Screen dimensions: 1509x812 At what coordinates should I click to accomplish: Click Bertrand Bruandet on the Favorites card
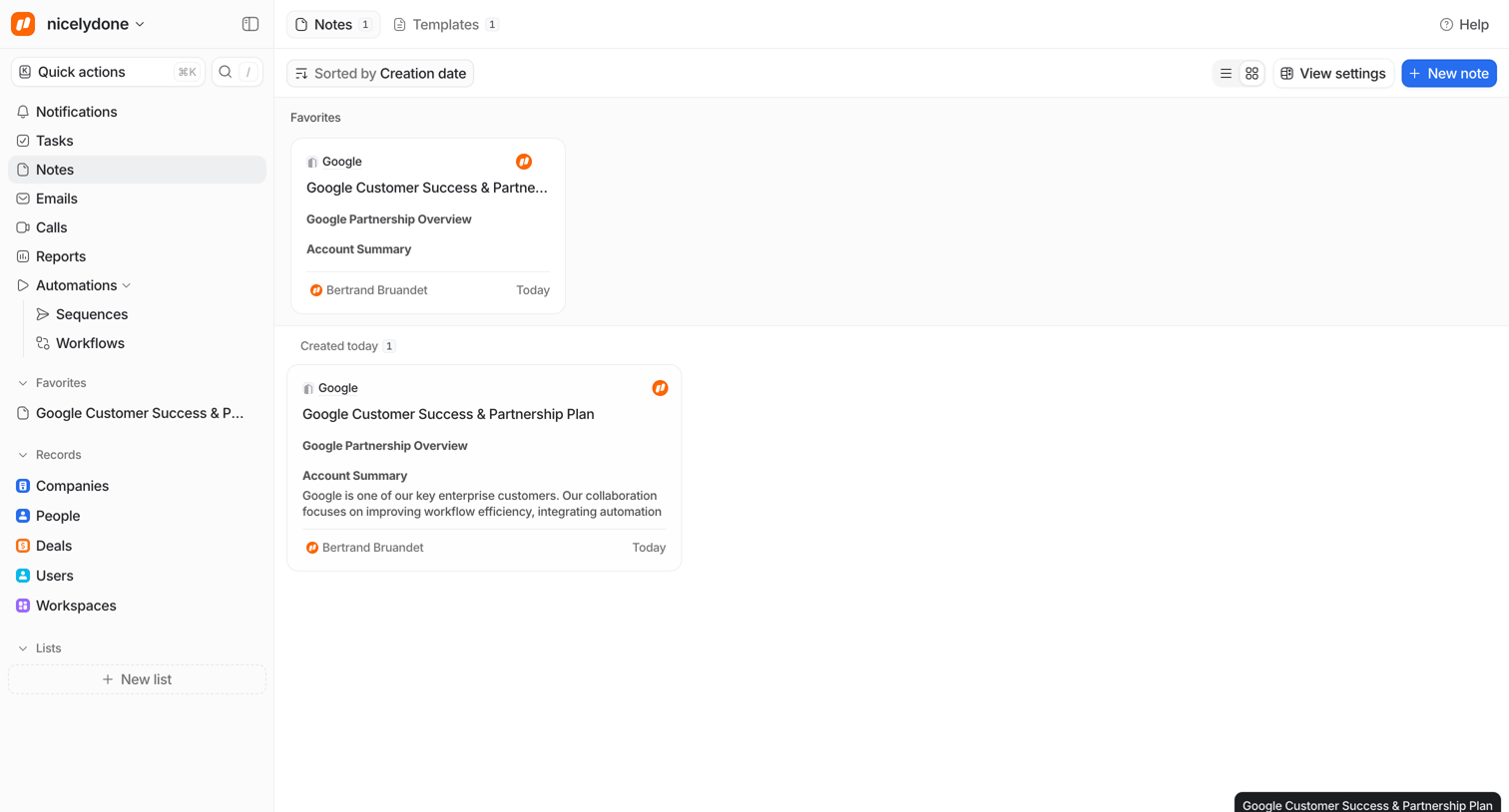(x=377, y=290)
